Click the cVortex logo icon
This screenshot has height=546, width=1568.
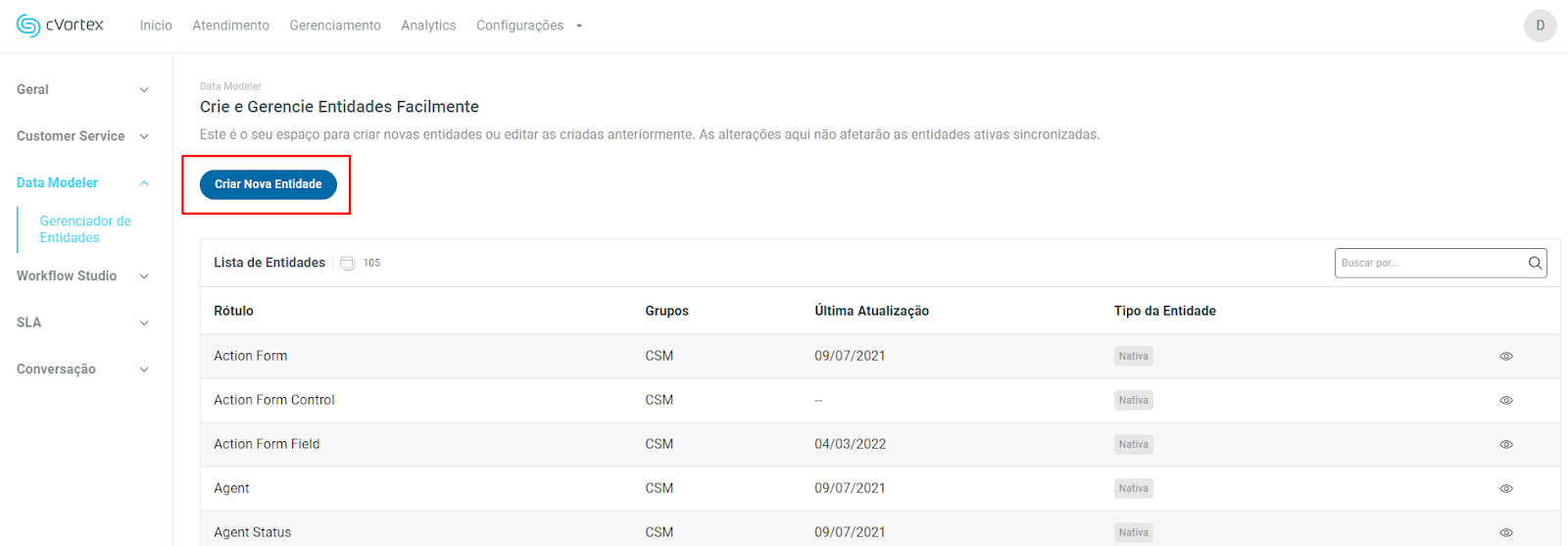click(x=28, y=25)
